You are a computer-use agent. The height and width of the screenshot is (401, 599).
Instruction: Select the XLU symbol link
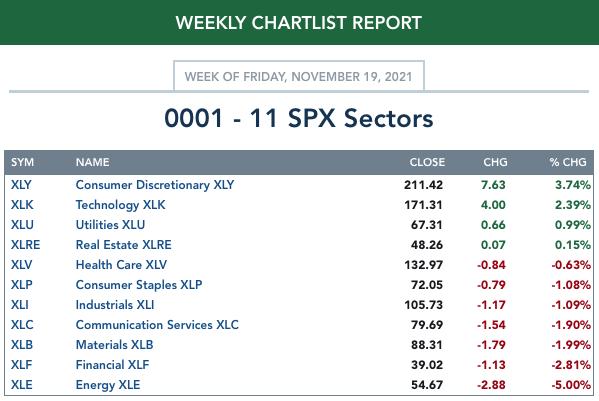pyautogui.click(x=22, y=225)
